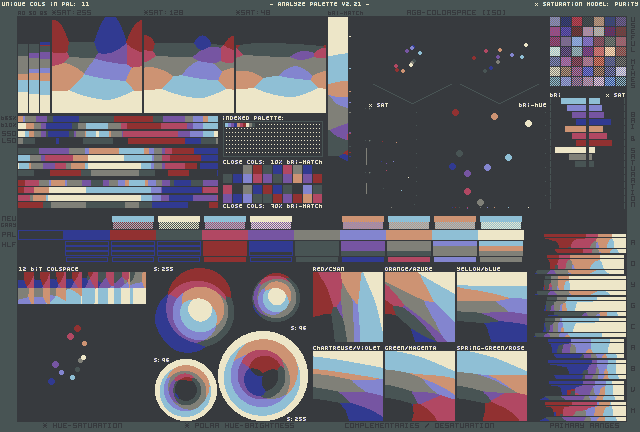Viewport: 640px width, 432px height.
Task: Click the 'POLAR HUE-BRIGHTNESS' footer label
Action: point(240,425)
